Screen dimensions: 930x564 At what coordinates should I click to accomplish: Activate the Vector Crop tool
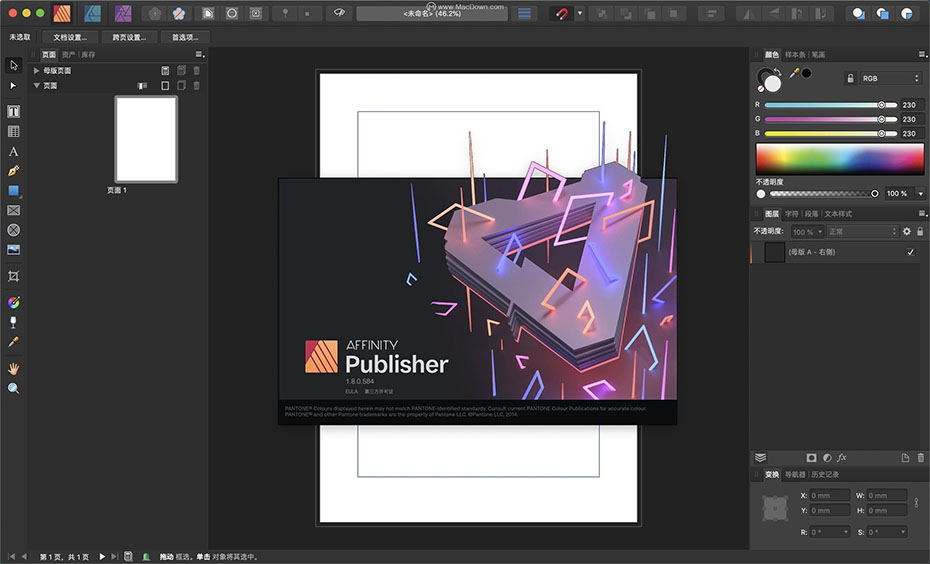(14, 276)
